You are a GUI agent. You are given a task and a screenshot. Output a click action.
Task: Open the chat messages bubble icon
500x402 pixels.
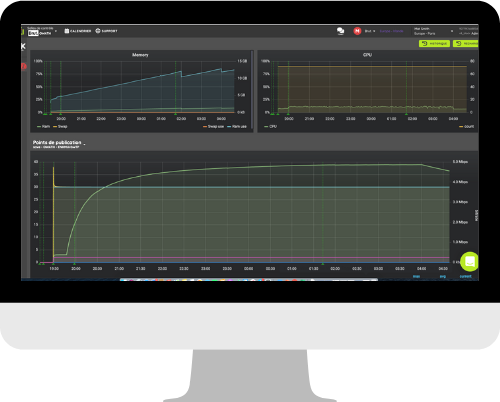[x=340, y=31]
